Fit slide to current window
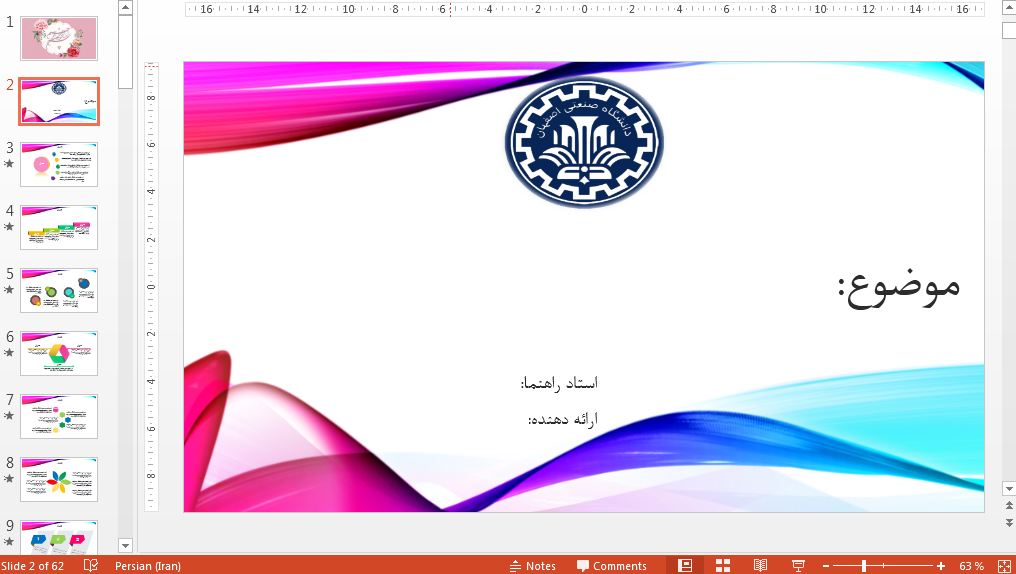Screen dimensions: 1016x574 coord(1004,566)
